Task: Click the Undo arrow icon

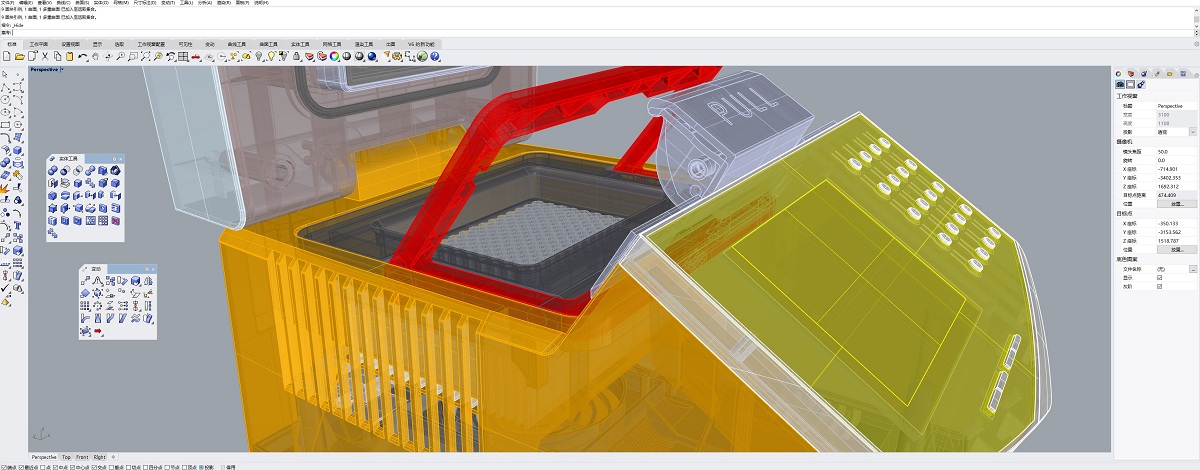Action: 82,57
